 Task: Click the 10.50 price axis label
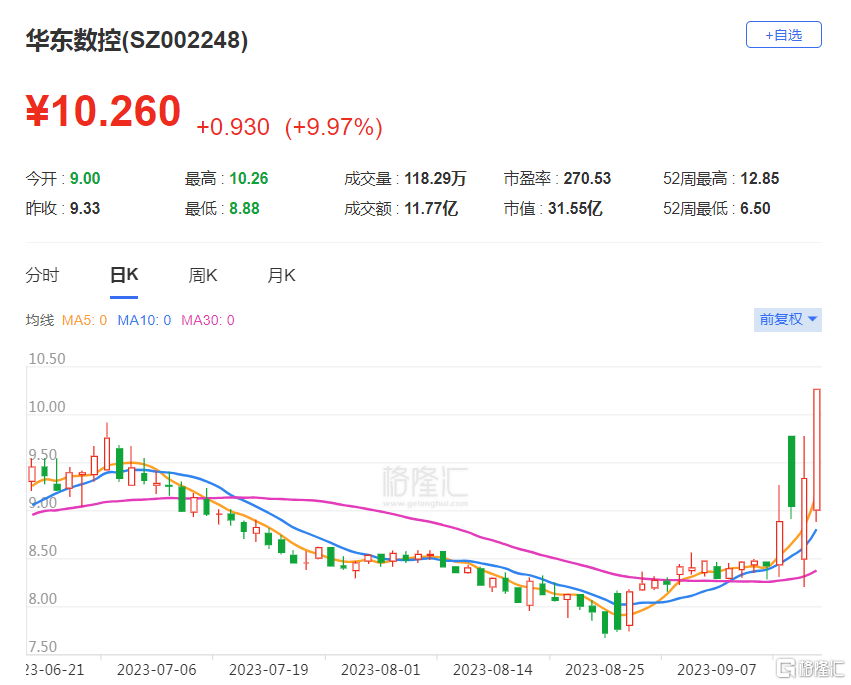click(x=47, y=359)
